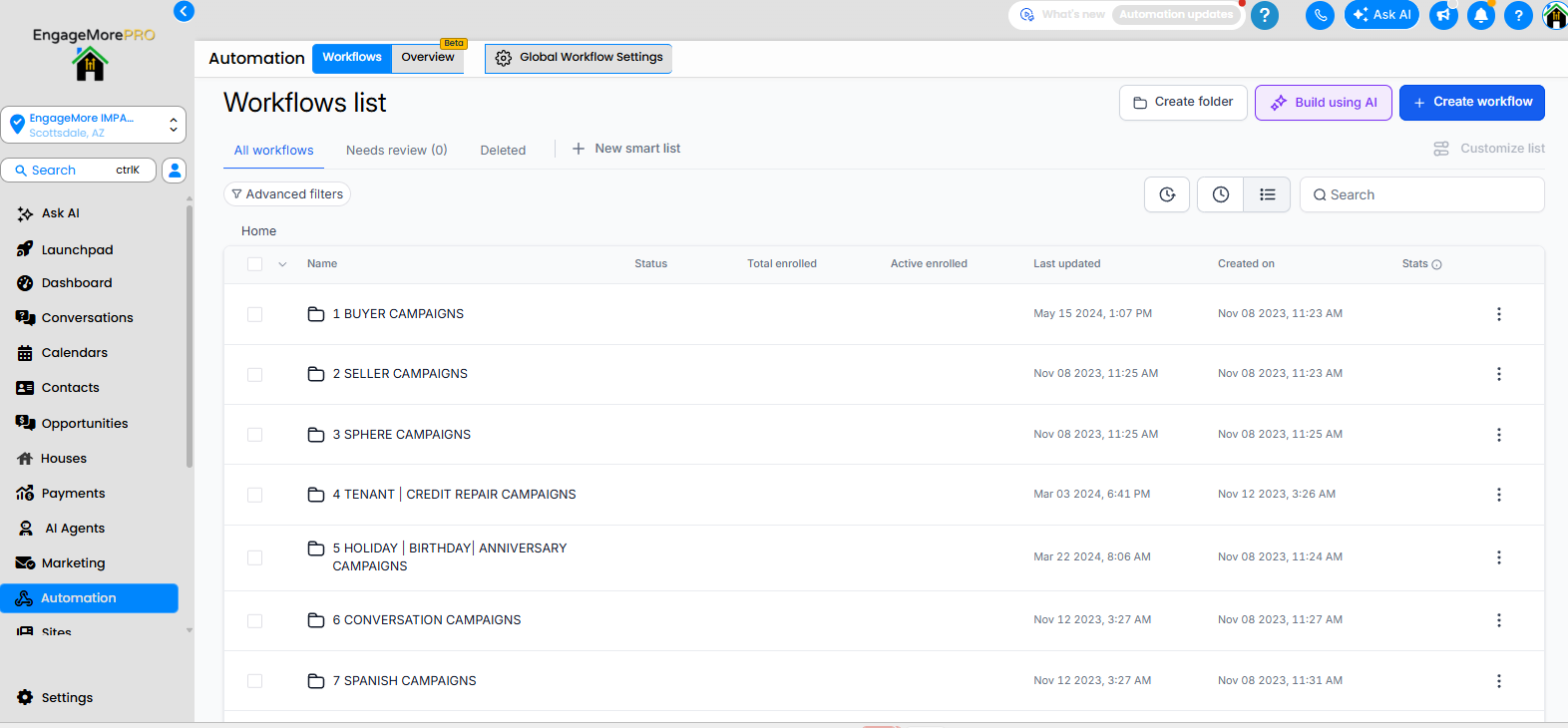Image resolution: width=1568 pixels, height=728 pixels.
Task: Click the rightmost help question icon
Action: tap(1518, 15)
